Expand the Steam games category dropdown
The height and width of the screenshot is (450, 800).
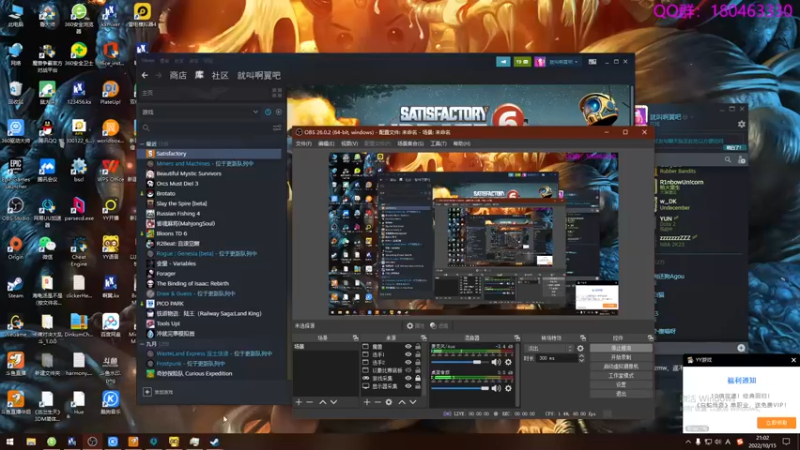pyautogui.click(x=255, y=112)
